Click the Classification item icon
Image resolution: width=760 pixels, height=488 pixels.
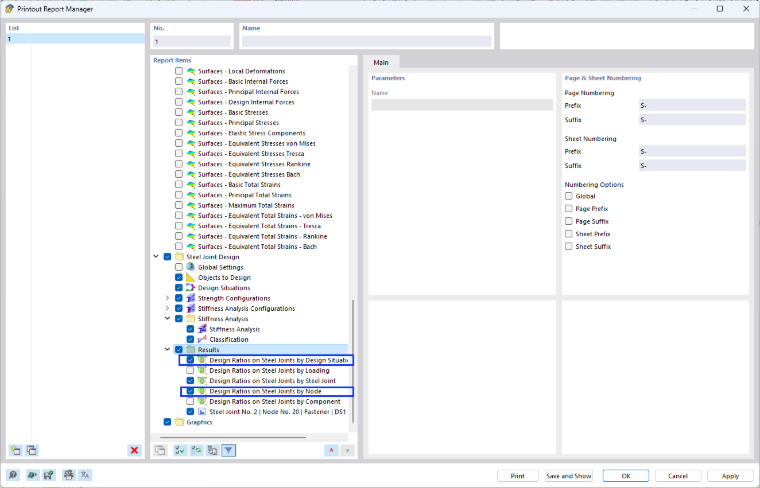202,339
